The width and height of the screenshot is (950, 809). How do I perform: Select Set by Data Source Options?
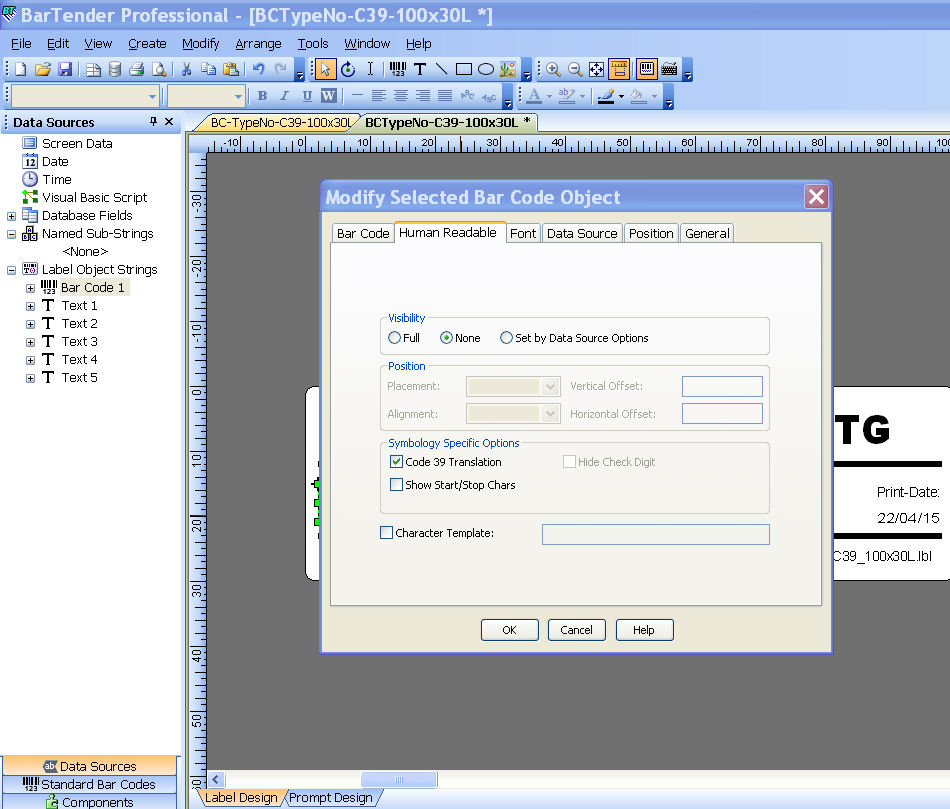point(574,338)
